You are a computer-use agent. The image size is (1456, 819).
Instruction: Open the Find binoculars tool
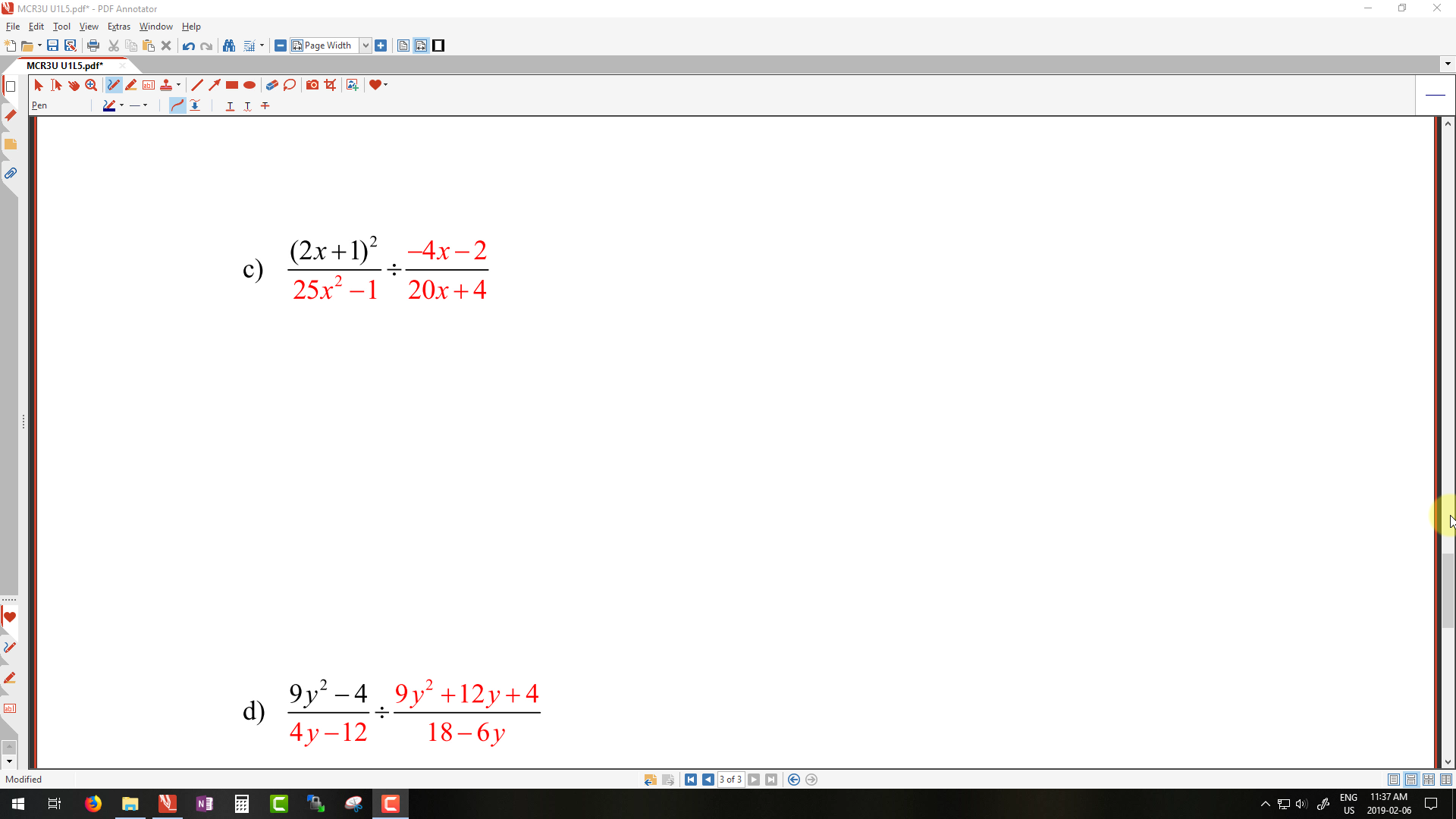pyautogui.click(x=229, y=45)
